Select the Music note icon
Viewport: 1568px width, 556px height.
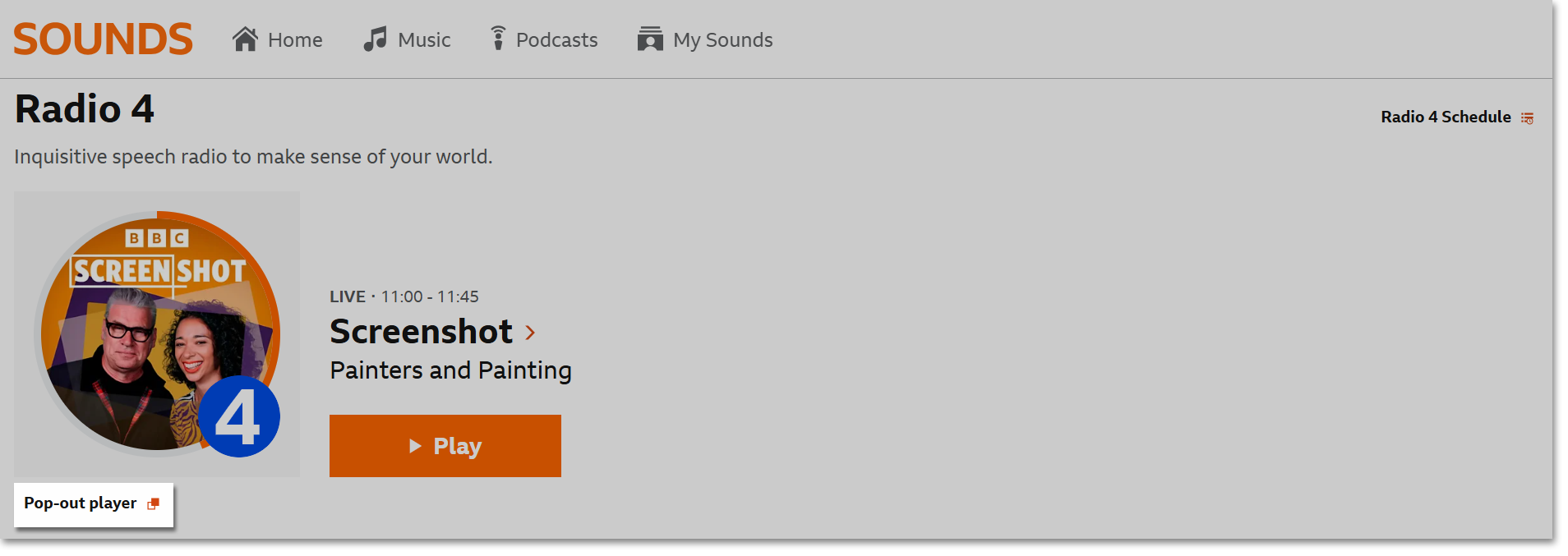click(x=375, y=38)
